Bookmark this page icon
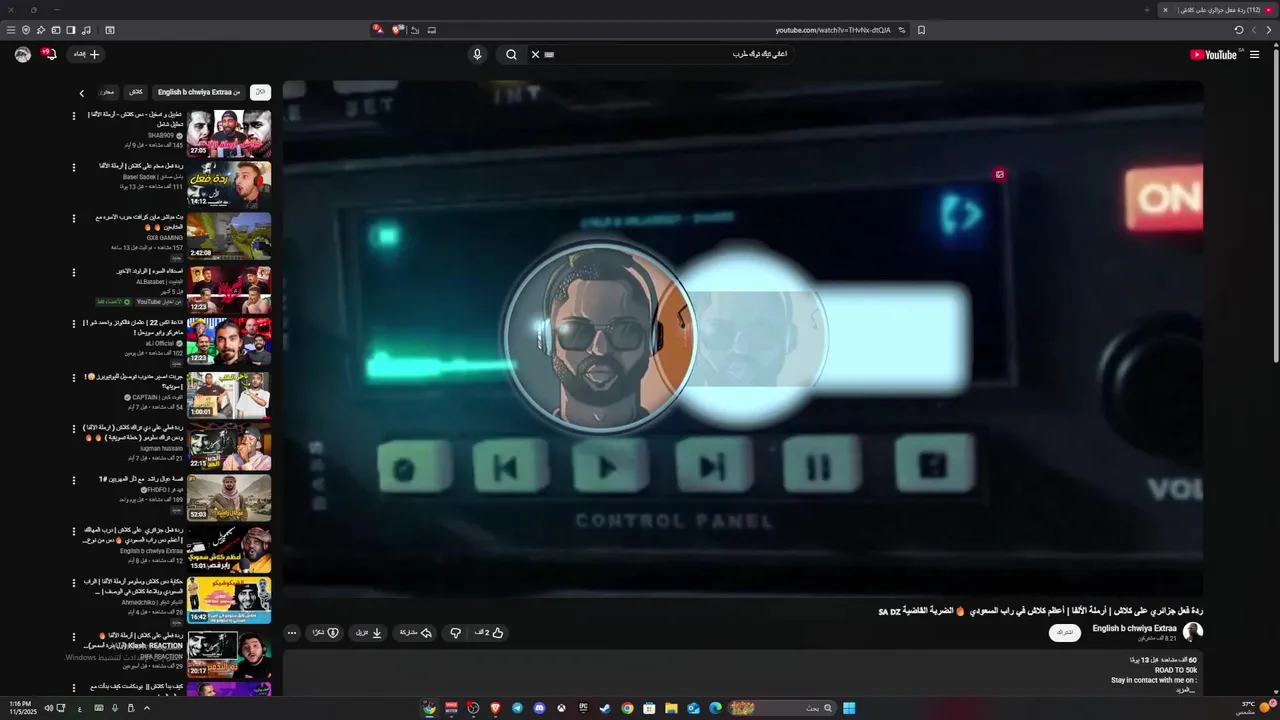The width and height of the screenshot is (1280, 720). [x=921, y=30]
